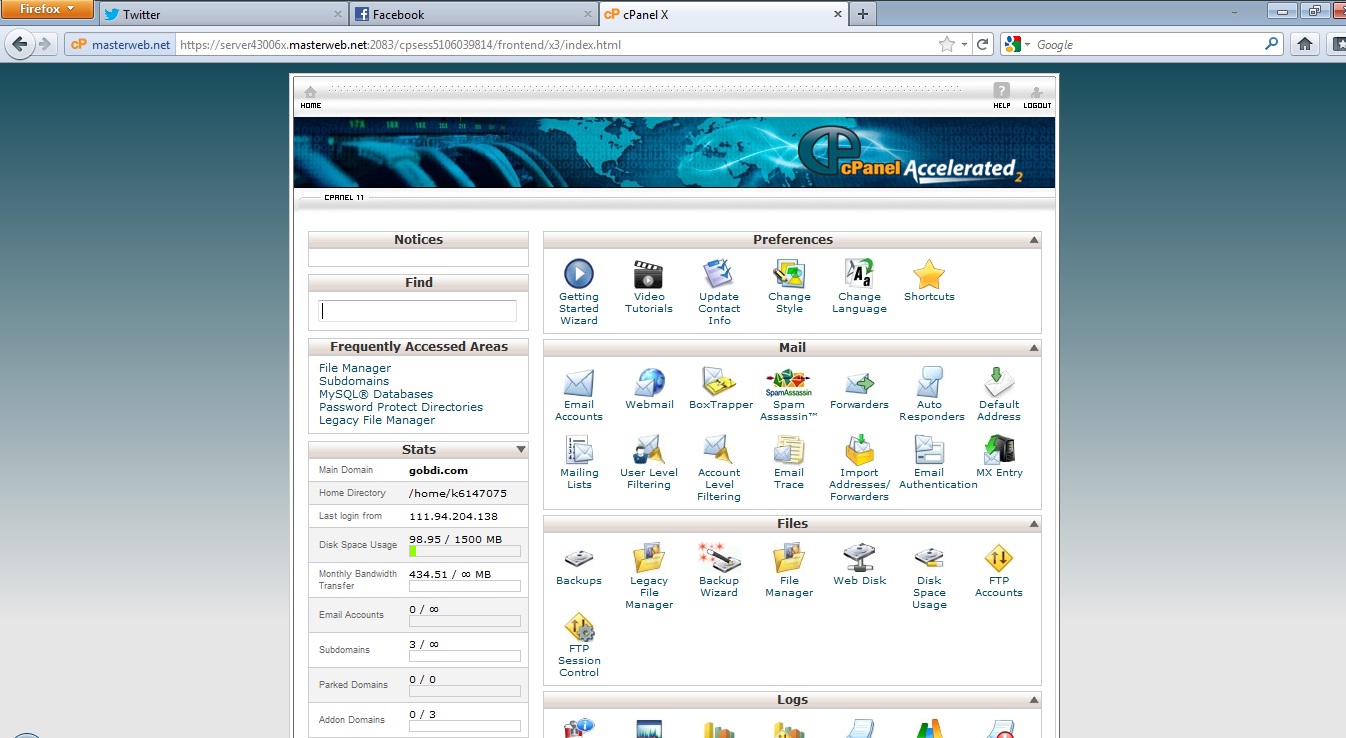Click the Disk Space Usage progress bar in Stats
Screen dimensions: 1346x738
coord(465,551)
